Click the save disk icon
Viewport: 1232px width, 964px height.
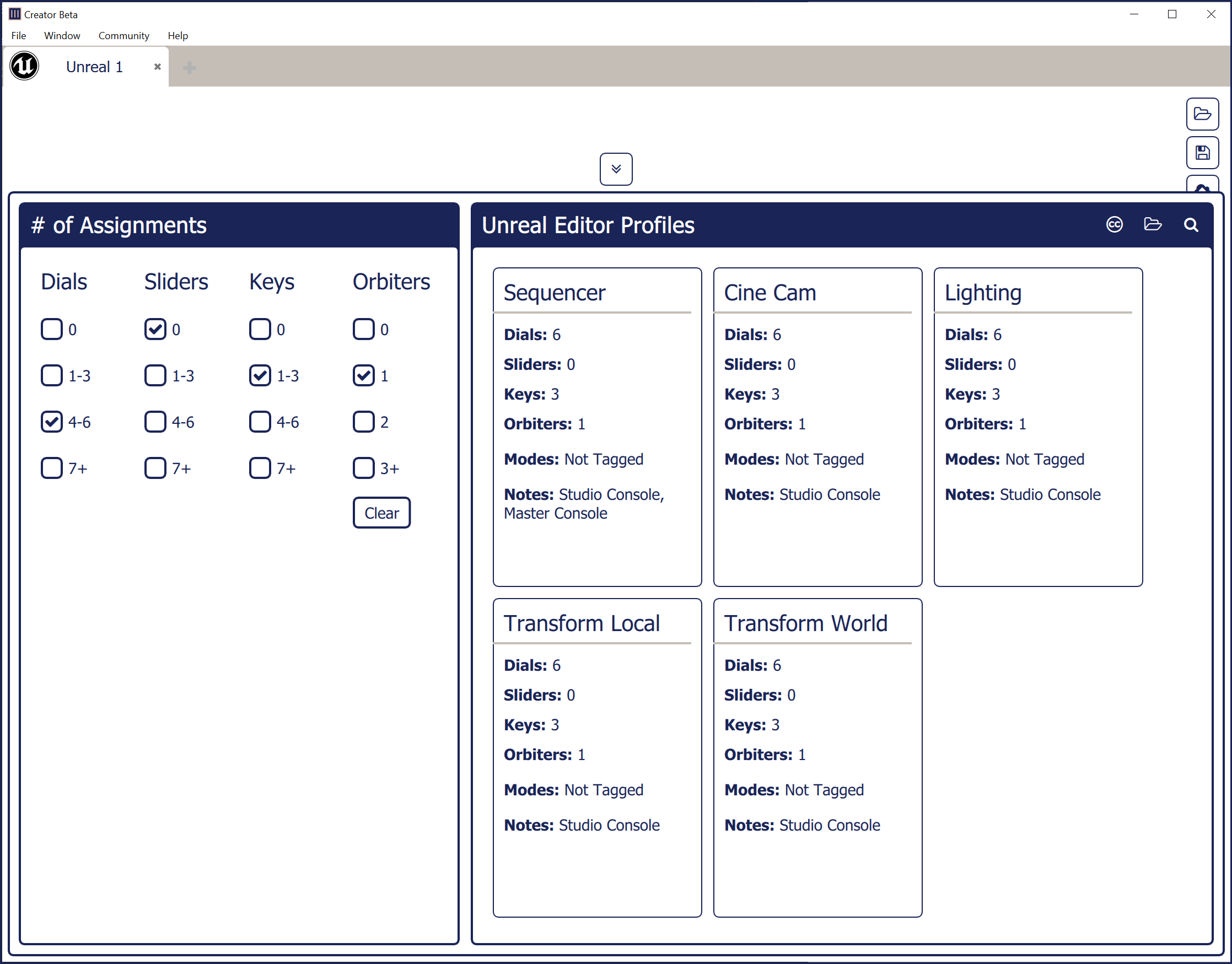tap(1202, 152)
